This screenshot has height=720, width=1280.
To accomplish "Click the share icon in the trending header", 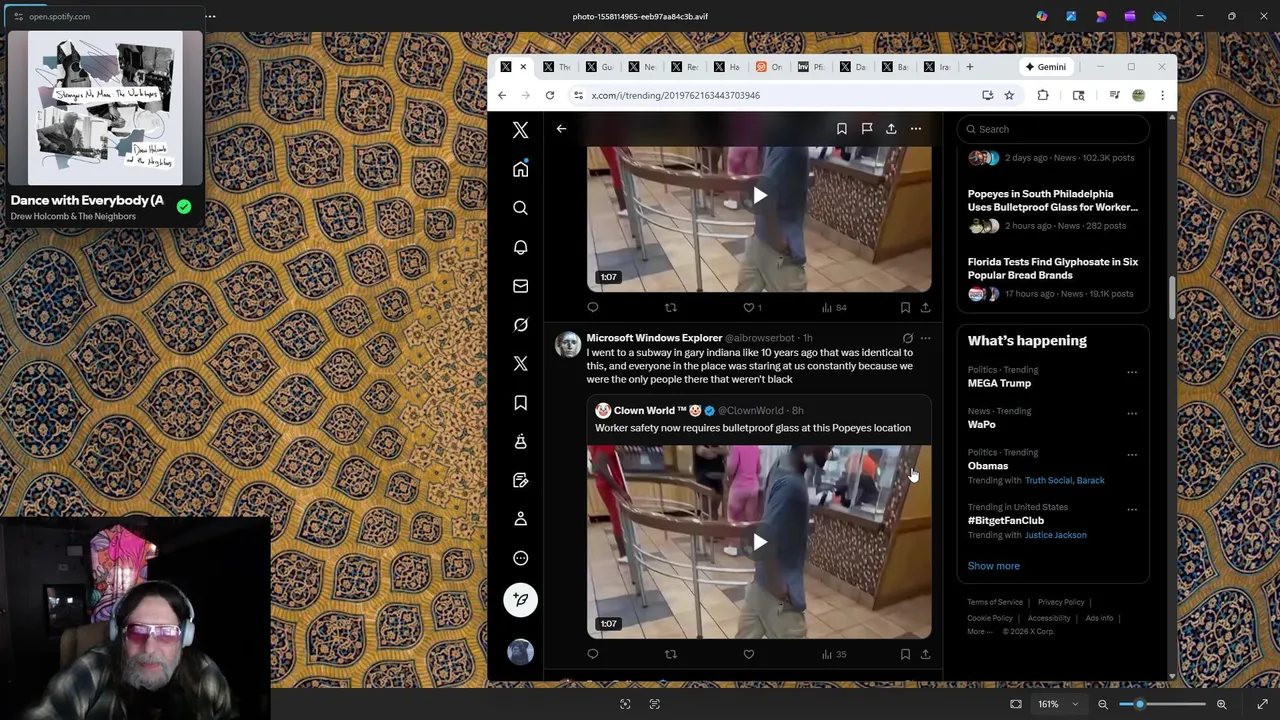I will [891, 129].
